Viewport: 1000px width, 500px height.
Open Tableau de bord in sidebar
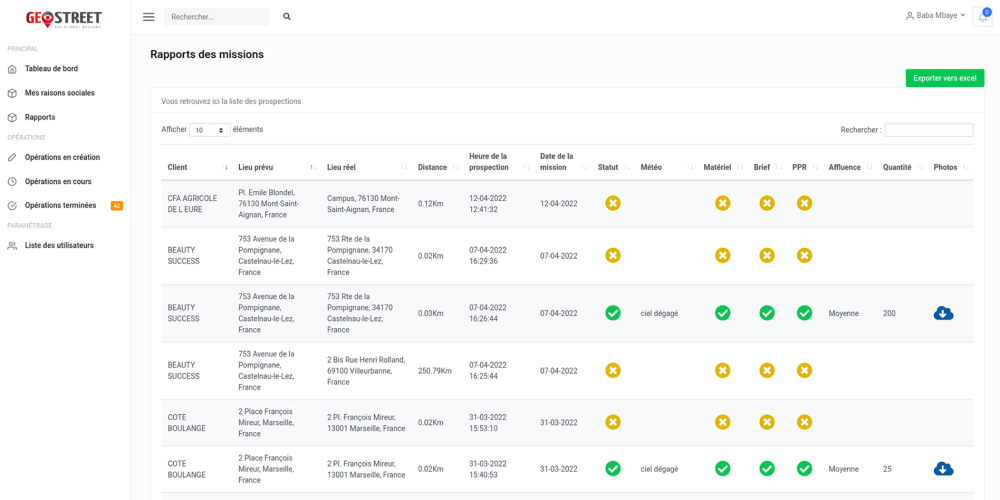pos(51,69)
